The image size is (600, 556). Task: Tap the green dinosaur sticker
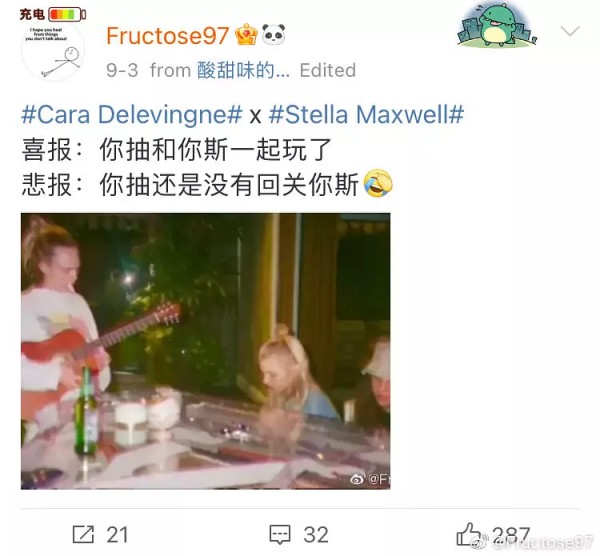click(x=497, y=24)
